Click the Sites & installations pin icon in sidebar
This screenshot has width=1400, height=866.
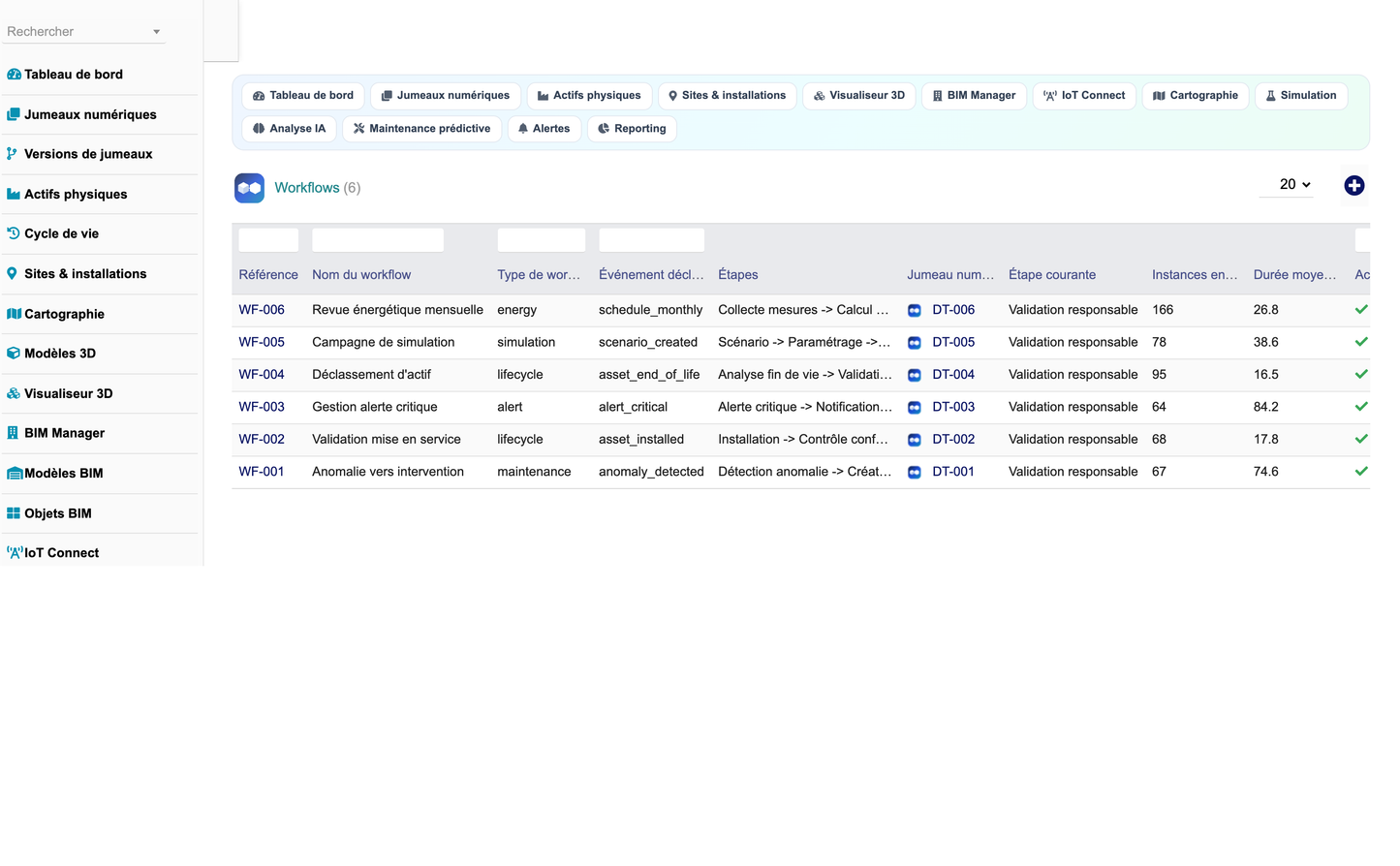[13, 274]
